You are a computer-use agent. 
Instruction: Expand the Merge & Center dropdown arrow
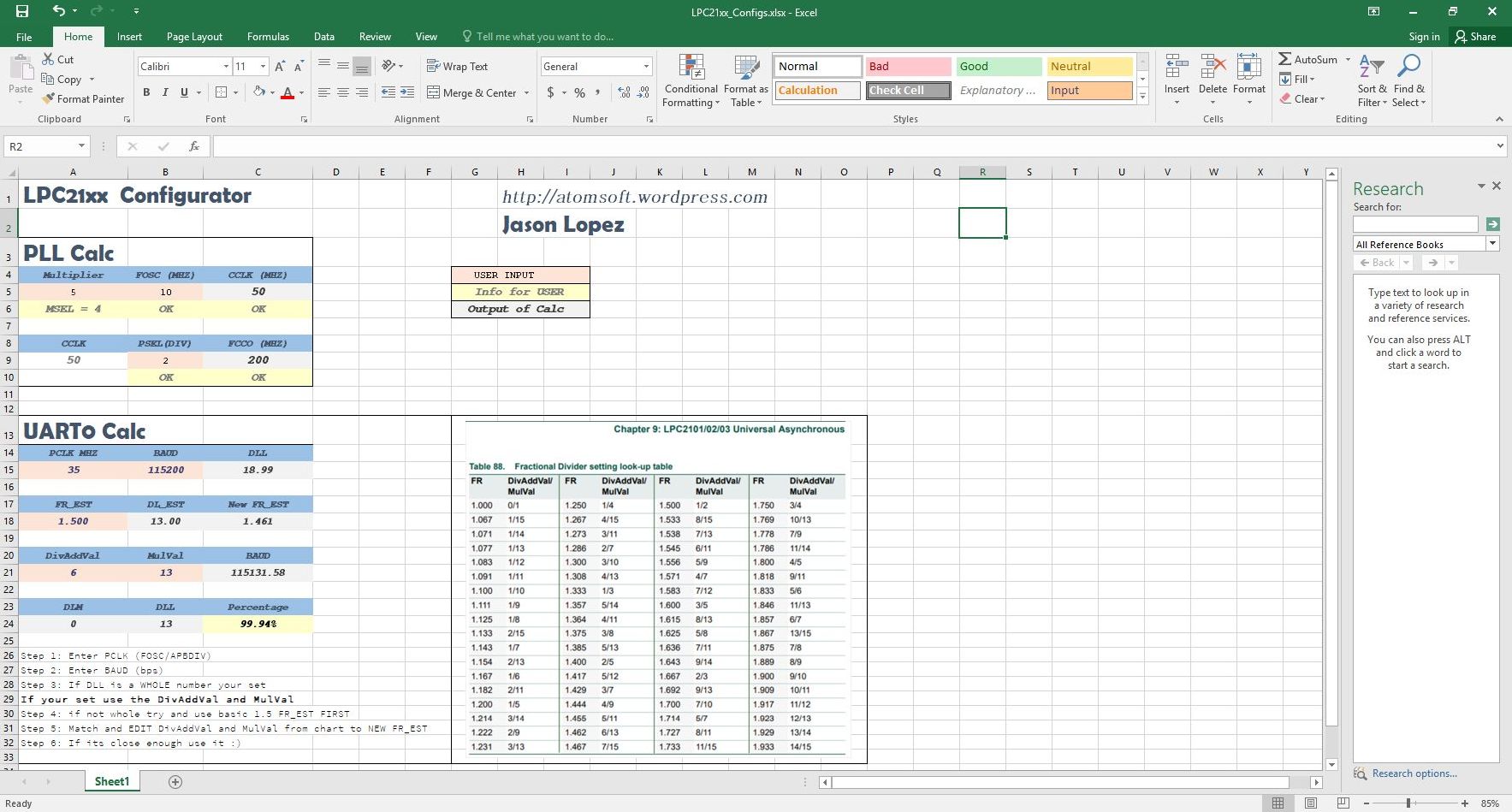(x=526, y=92)
